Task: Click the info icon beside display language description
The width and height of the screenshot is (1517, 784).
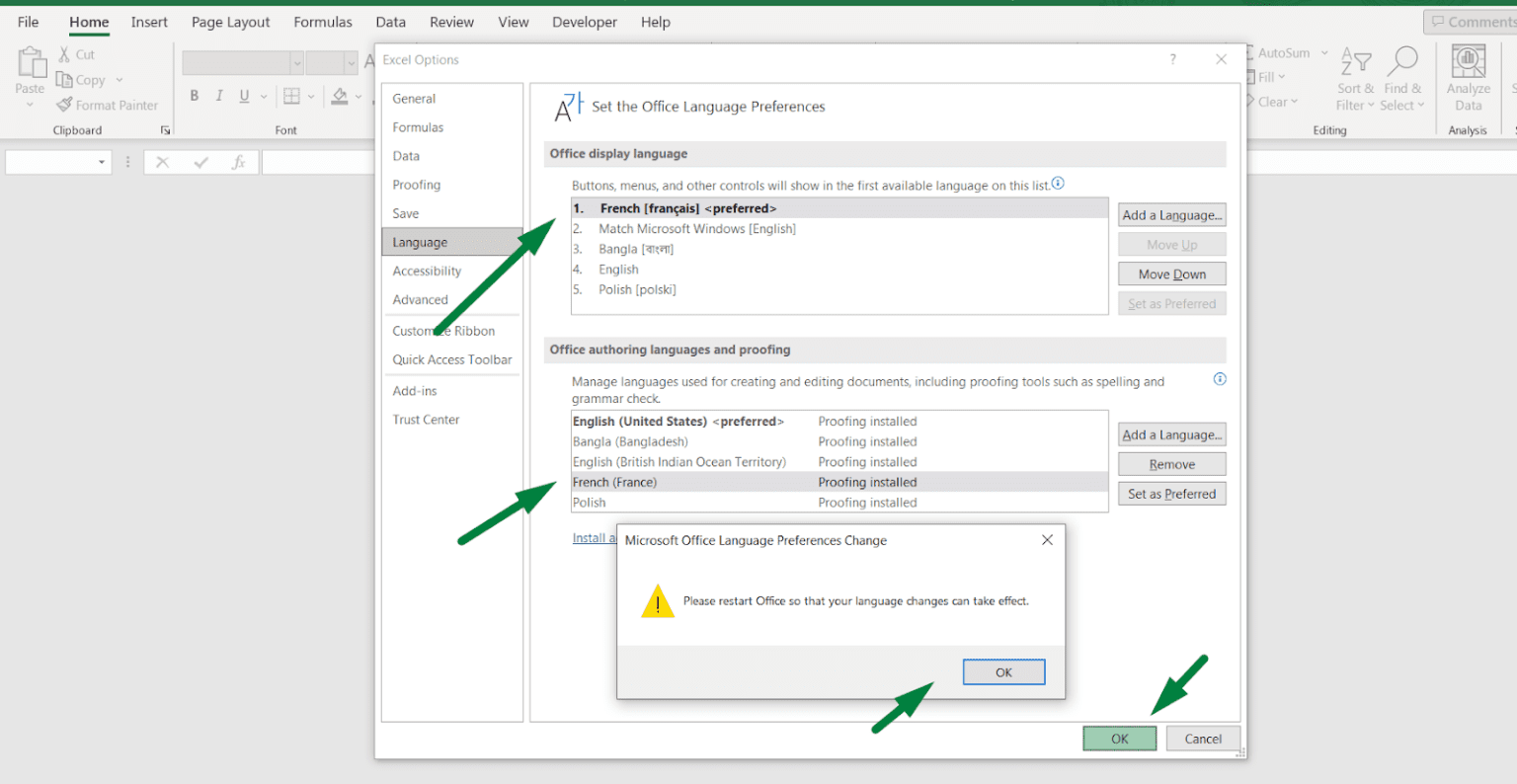Action: (x=1058, y=183)
